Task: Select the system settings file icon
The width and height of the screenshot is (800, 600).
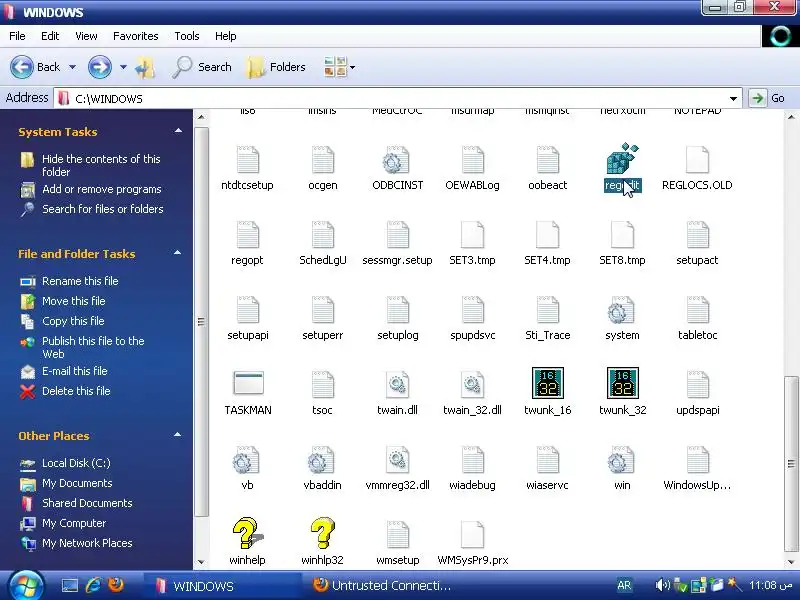Action: [621, 310]
